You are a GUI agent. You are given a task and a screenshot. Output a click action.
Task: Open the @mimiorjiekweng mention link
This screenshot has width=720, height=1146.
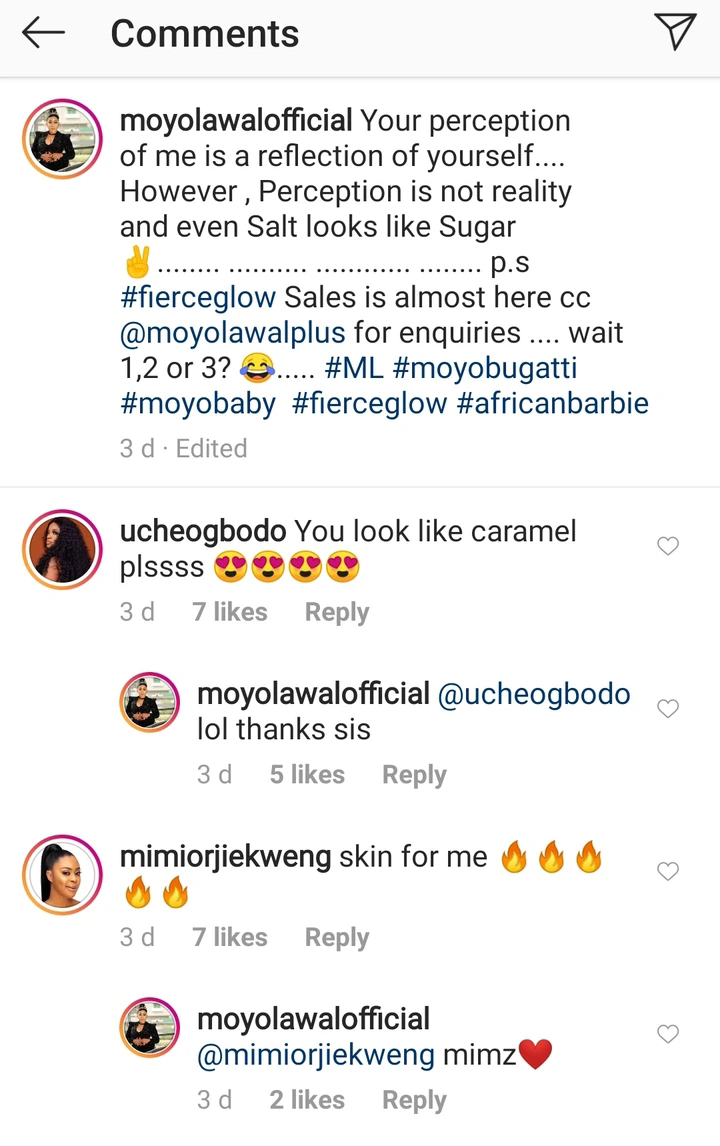(316, 1055)
